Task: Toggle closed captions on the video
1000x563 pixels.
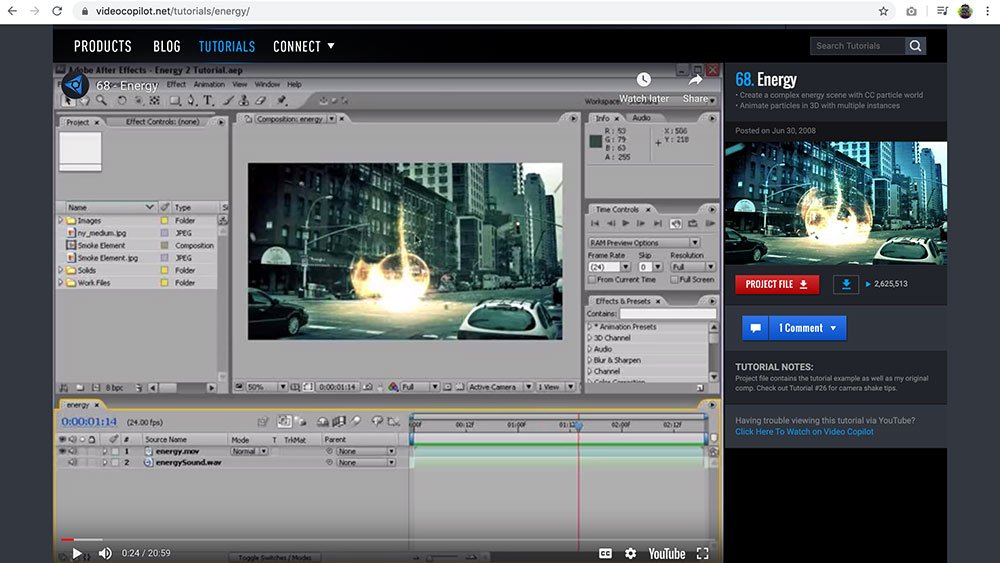Action: pyautogui.click(x=605, y=553)
